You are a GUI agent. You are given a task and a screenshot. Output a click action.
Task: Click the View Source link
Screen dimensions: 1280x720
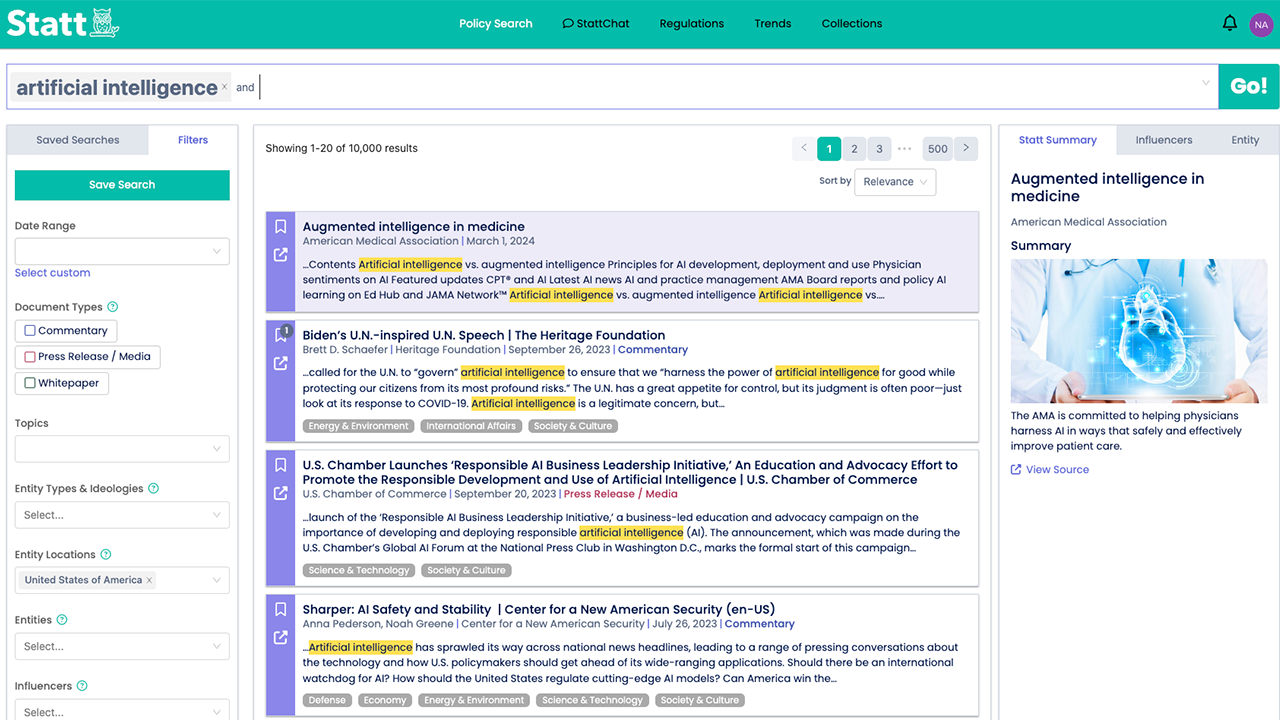point(1050,470)
